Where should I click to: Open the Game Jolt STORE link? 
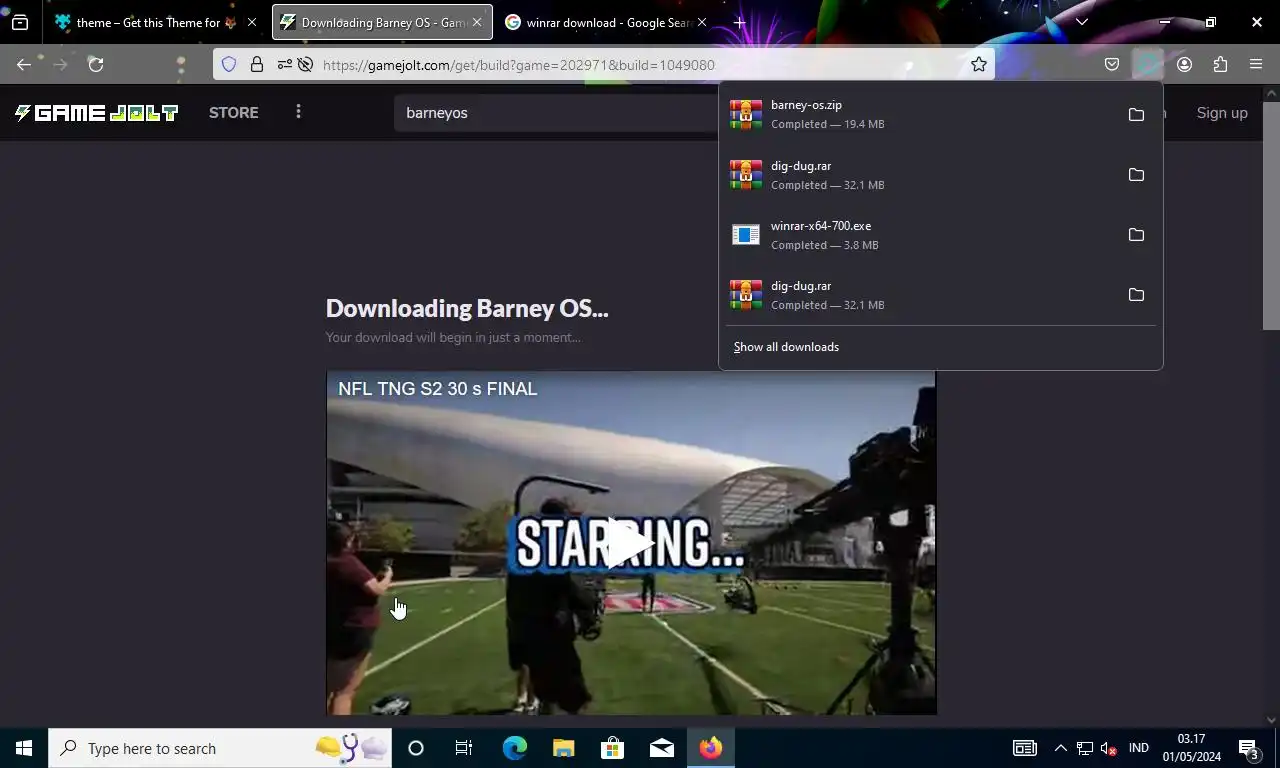(x=234, y=113)
